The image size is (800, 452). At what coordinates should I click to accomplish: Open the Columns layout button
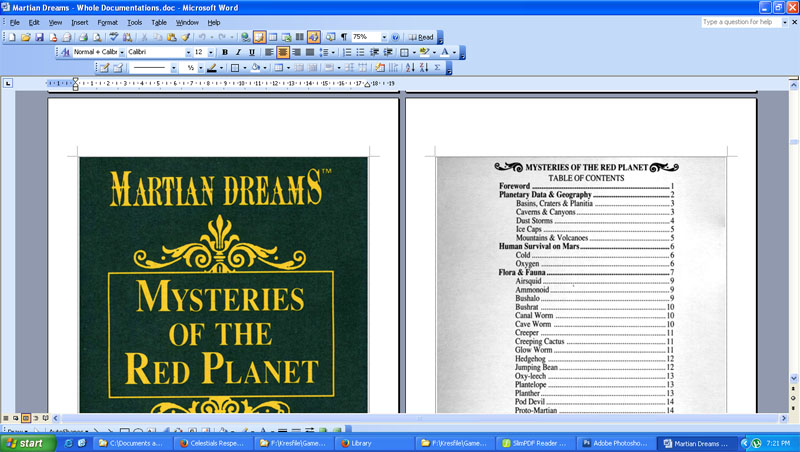pos(299,37)
